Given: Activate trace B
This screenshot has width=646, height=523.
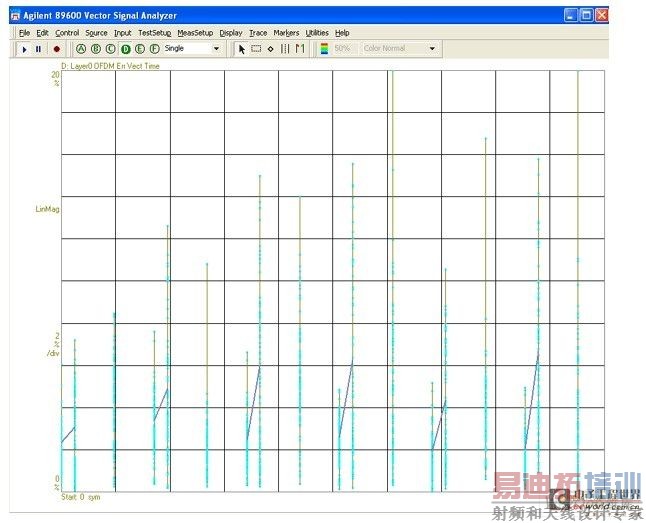Looking at the screenshot, I should pos(96,49).
